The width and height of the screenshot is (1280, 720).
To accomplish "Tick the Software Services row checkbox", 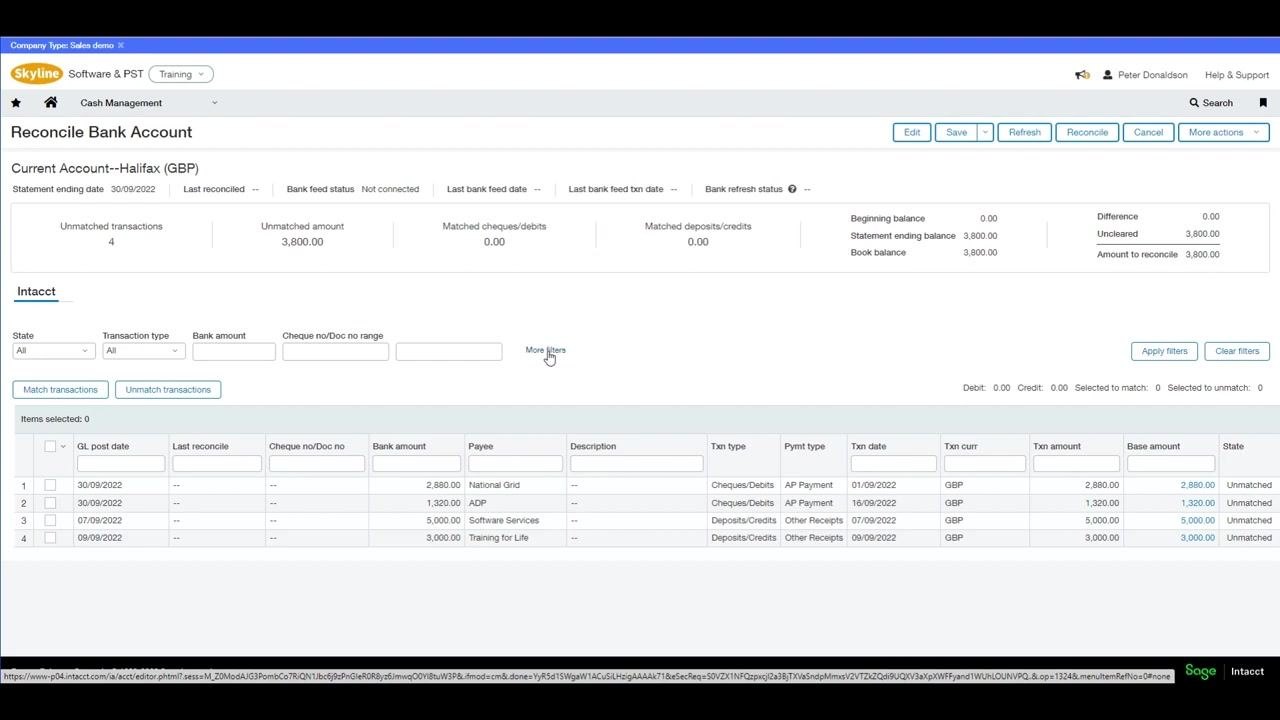I will [x=50, y=520].
